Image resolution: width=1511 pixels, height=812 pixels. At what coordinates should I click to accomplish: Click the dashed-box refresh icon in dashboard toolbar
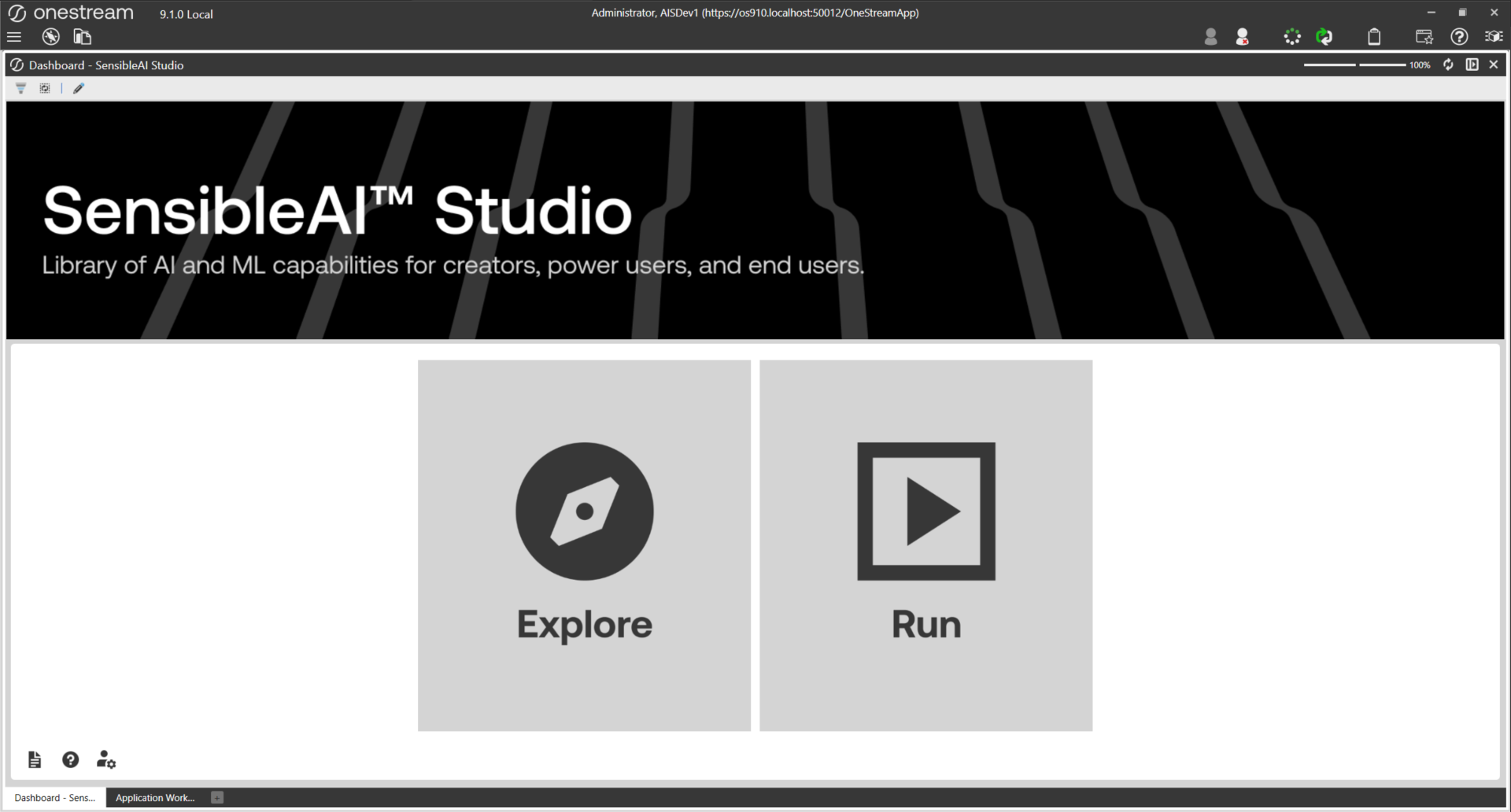click(x=45, y=88)
